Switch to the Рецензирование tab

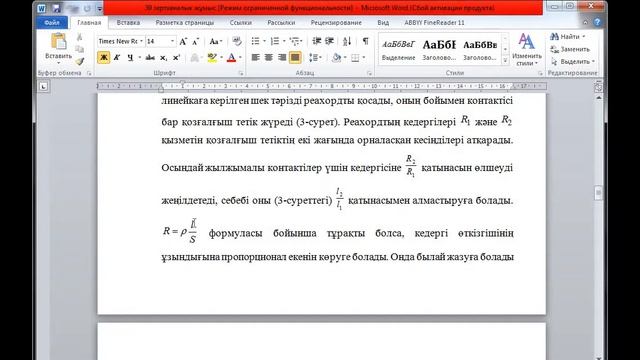pos(336,22)
